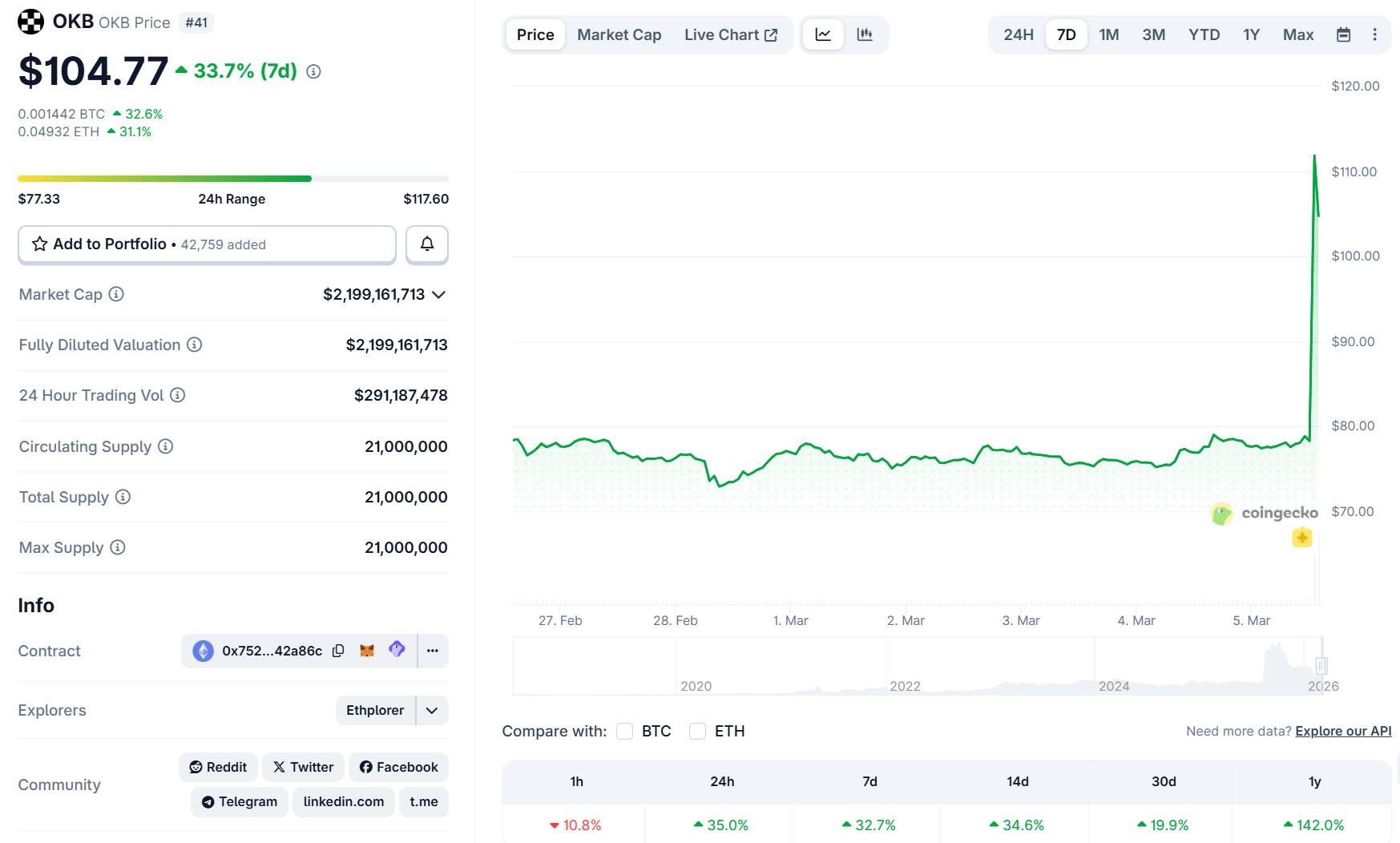This screenshot has width=1400, height=843.
Task: Switch to the candlestick chart icon
Action: [x=864, y=34]
